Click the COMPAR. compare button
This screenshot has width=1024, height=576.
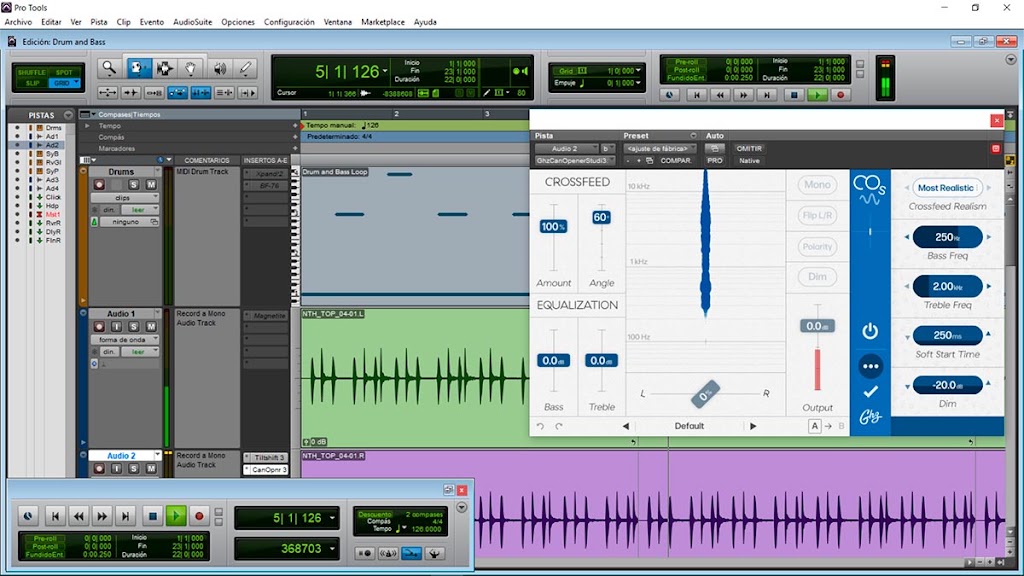pos(675,161)
